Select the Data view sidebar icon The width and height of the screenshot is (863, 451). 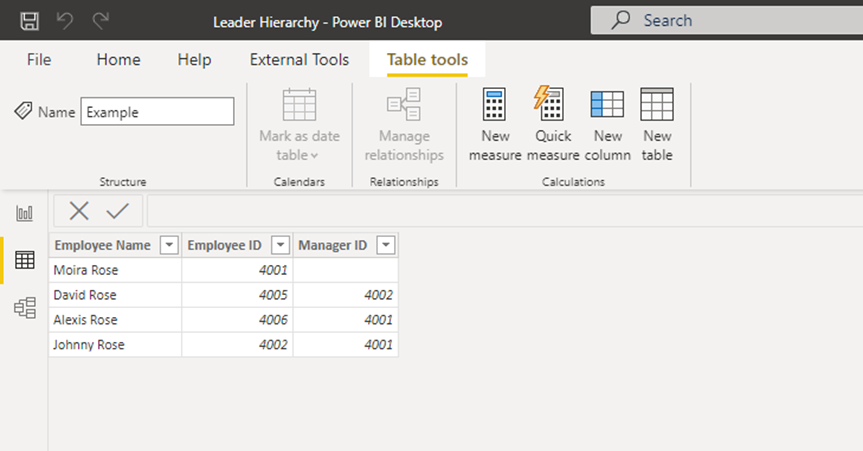tap(25, 260)
